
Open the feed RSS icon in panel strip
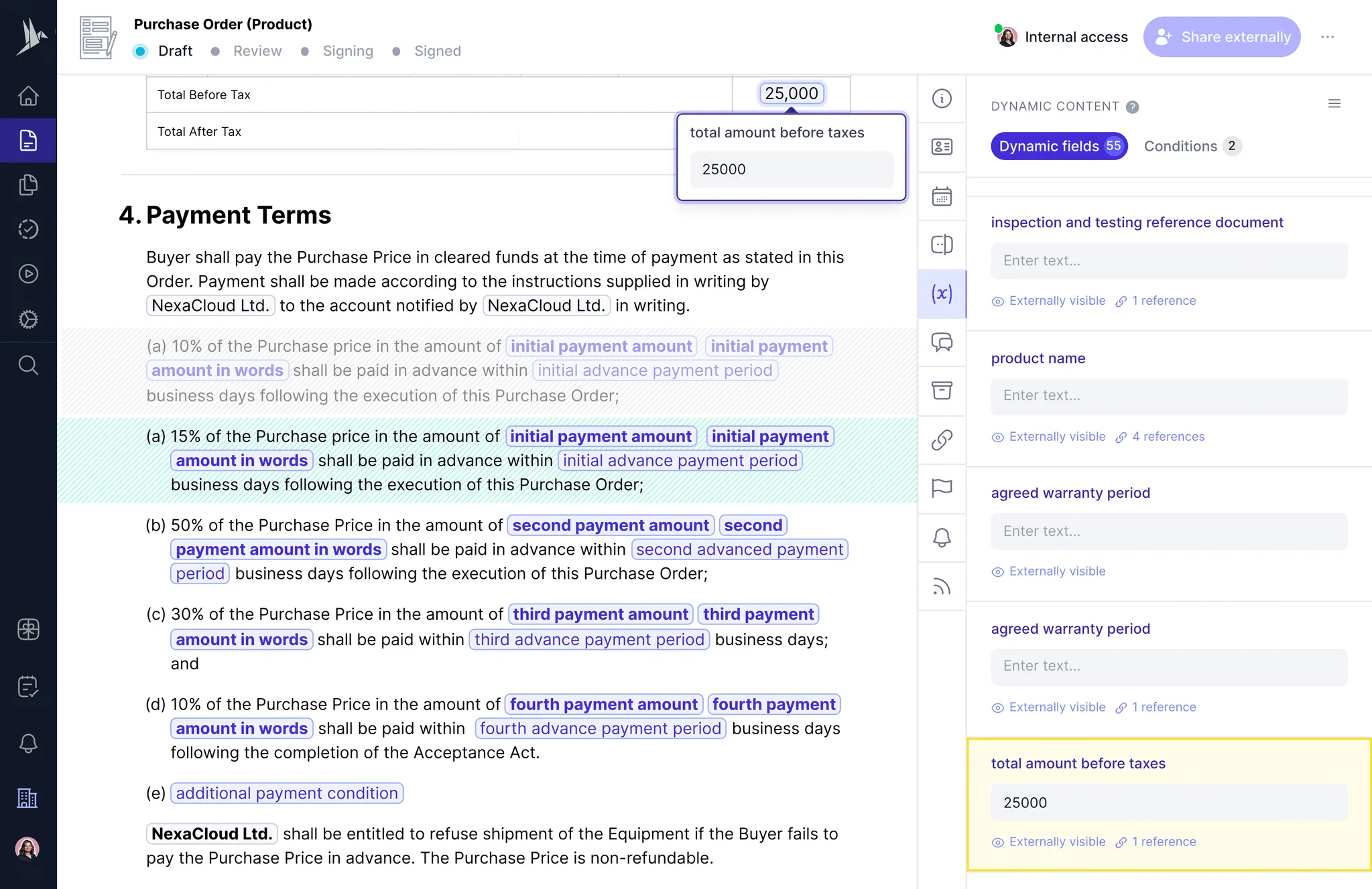coord(942,587)
